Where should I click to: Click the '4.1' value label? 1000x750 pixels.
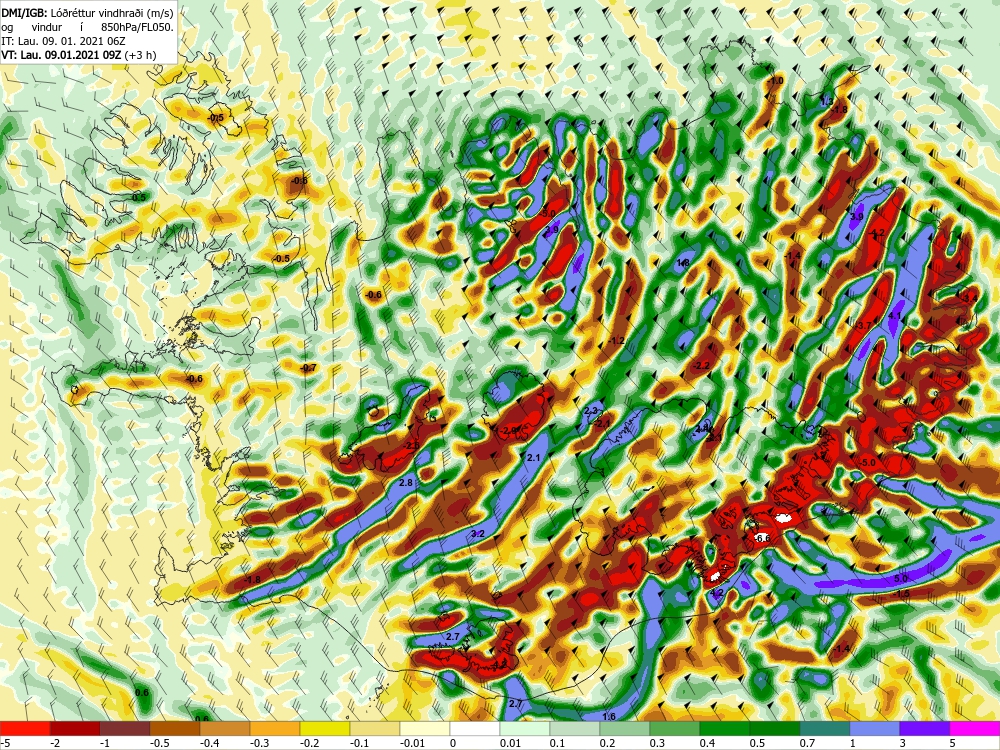894,316
